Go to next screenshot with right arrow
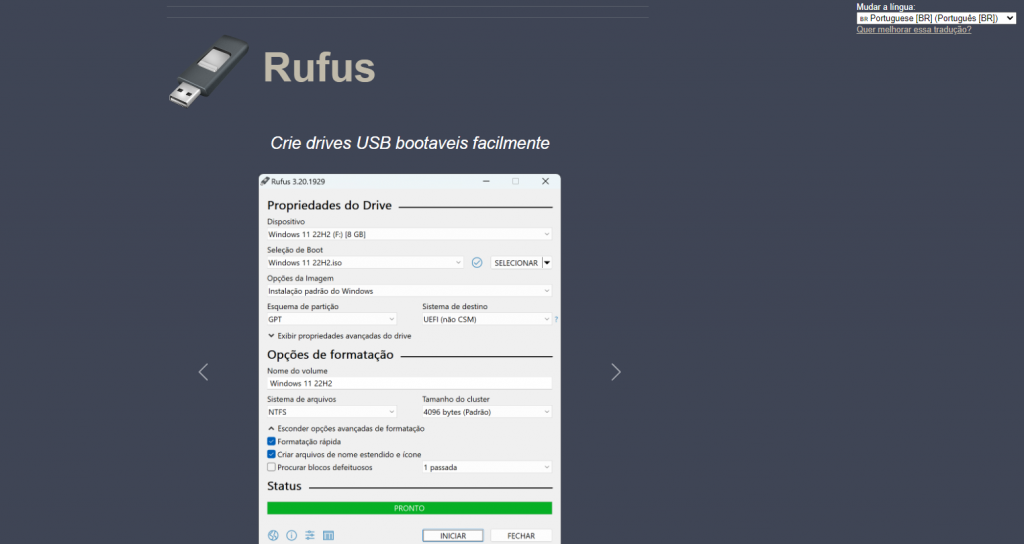The image size is (1024, 544). [616, 372]
